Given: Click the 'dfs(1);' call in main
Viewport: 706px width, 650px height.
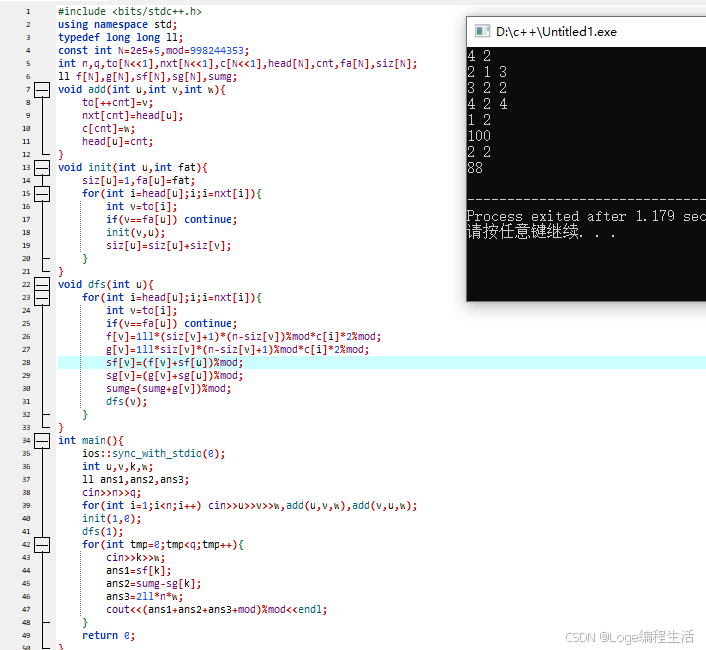Looking at the screenshot, I should point(103,532).
